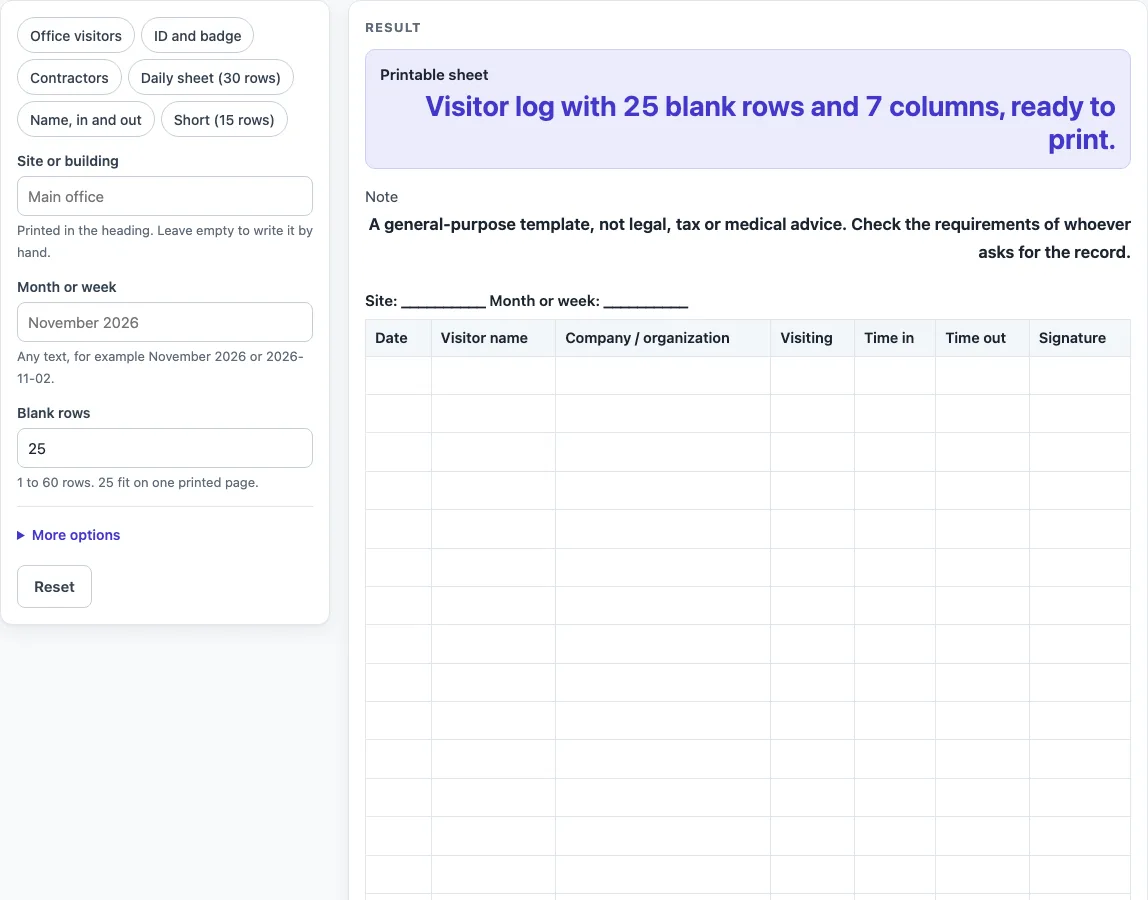Choose the Short (15 rows) preset
Viewport: 1148px width, 900px height.
coord(224,119)
